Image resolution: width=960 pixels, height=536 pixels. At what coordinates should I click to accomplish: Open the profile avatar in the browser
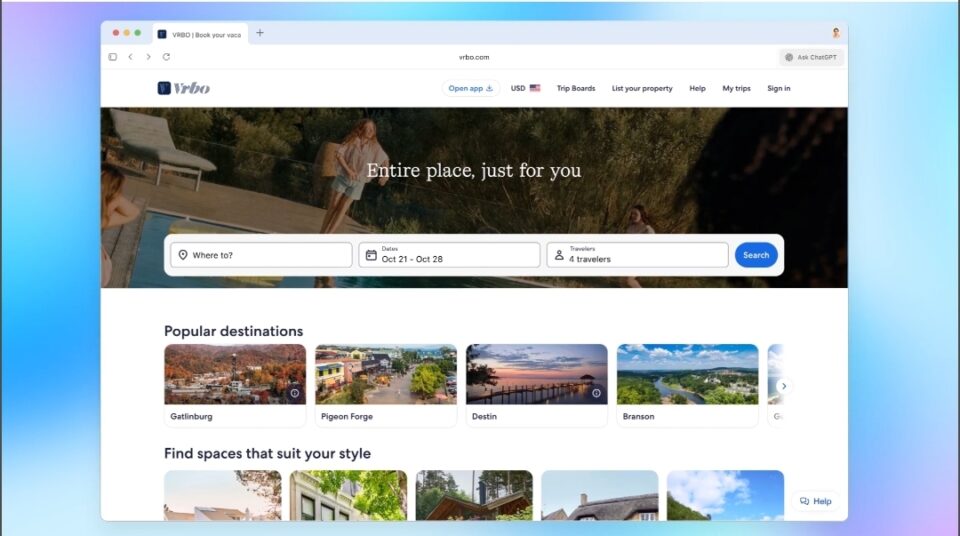tap(836, 33)
